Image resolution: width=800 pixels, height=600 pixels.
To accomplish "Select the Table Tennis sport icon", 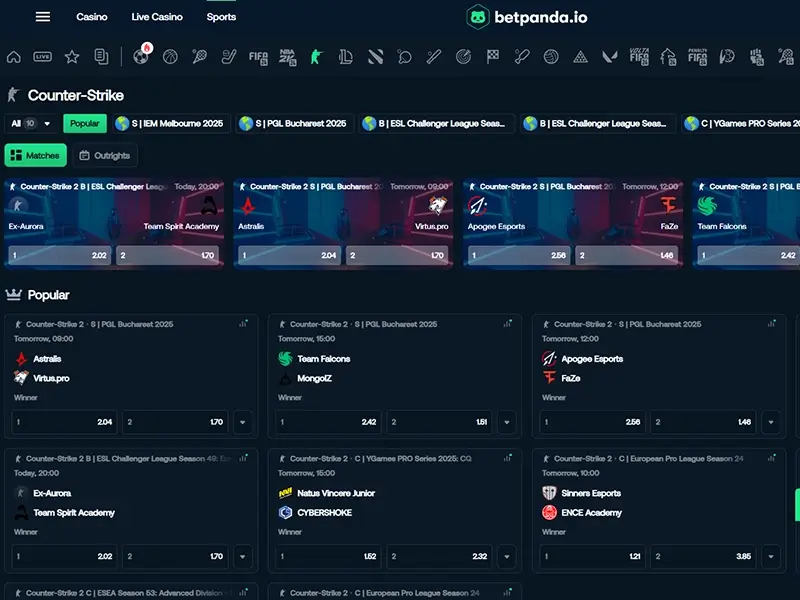I will click(x=405, y=57).
